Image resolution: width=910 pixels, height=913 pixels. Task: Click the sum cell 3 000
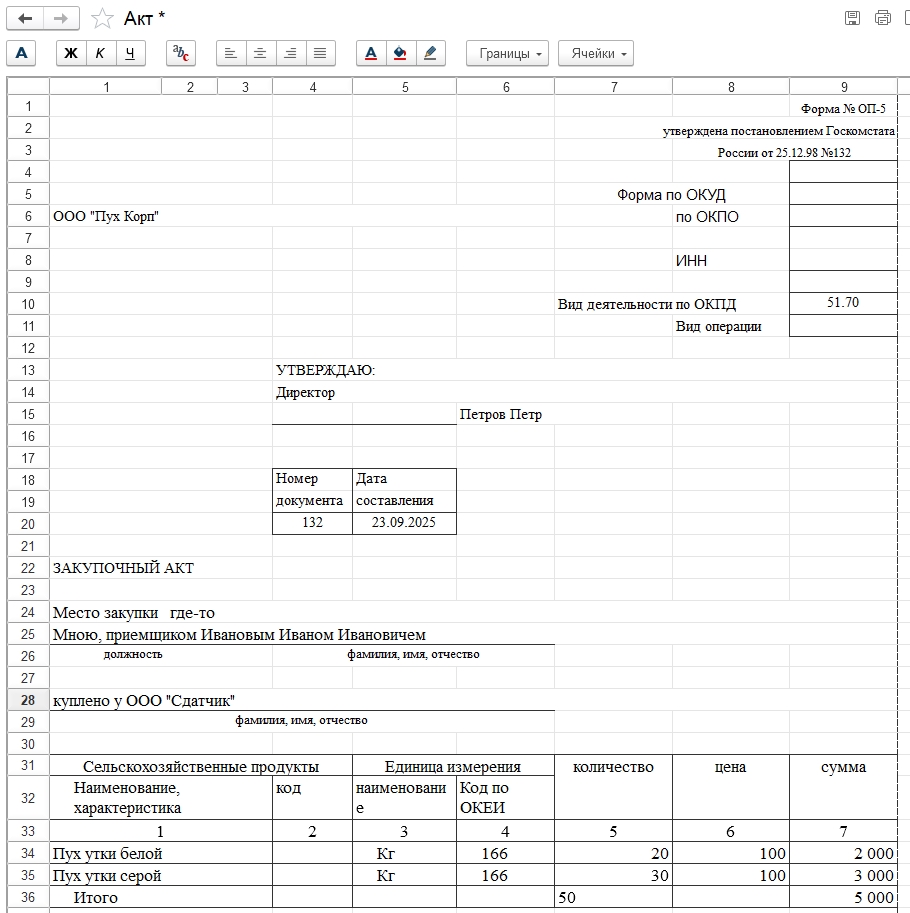click(x=843, y=875)
